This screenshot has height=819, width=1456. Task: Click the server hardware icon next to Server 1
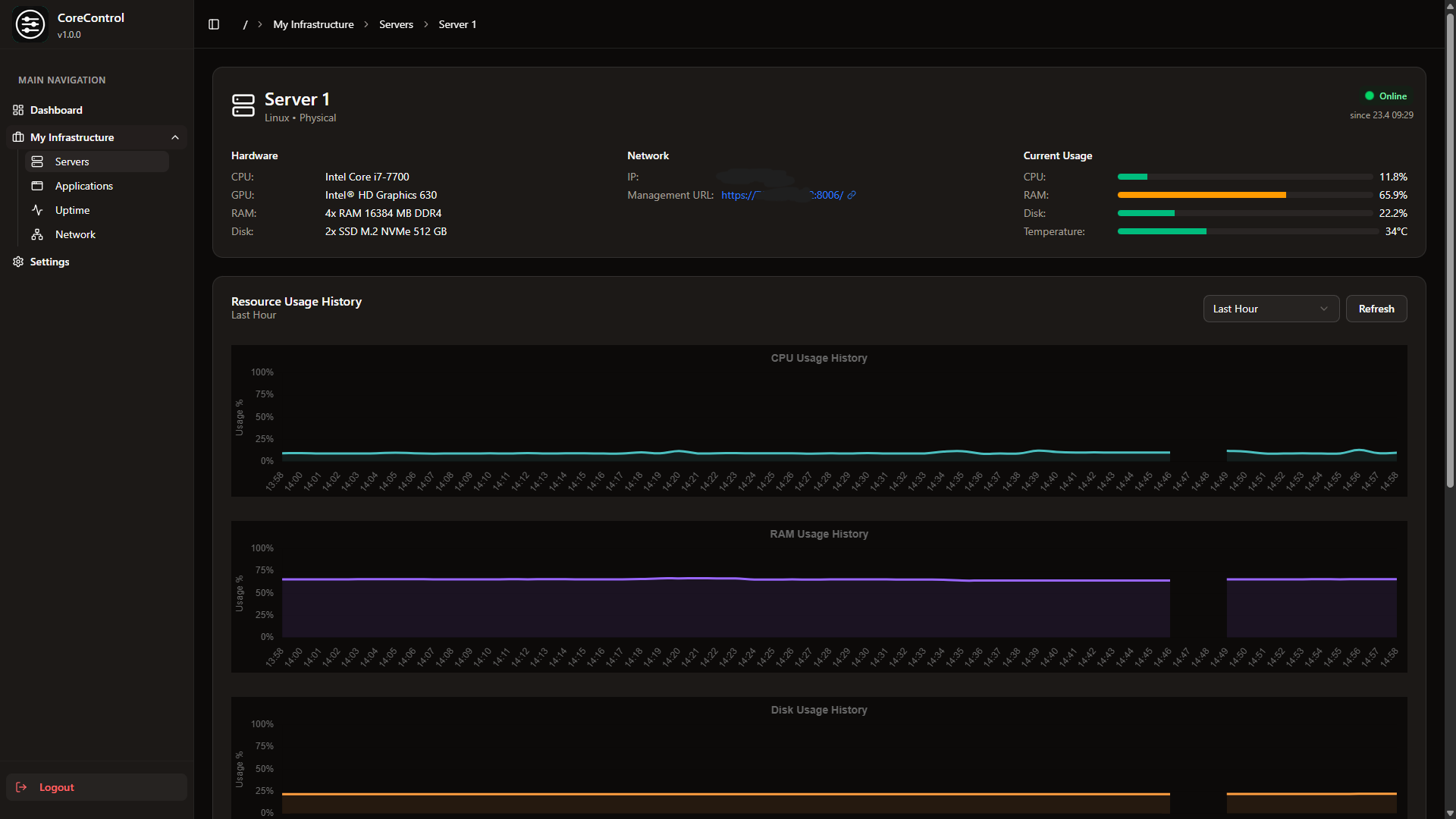point(243,105)
